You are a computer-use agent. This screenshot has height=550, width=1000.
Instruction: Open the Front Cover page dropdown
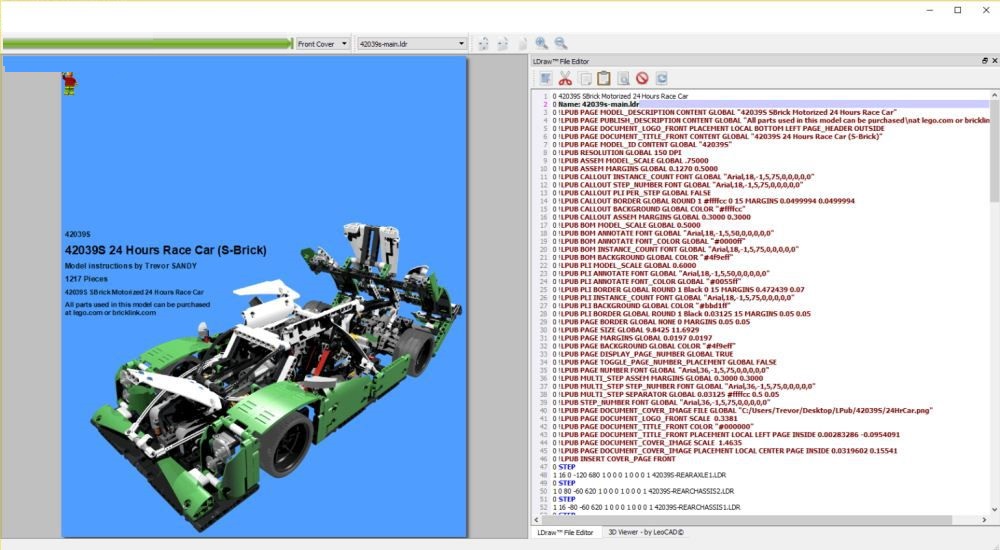(x=323, y=44)
